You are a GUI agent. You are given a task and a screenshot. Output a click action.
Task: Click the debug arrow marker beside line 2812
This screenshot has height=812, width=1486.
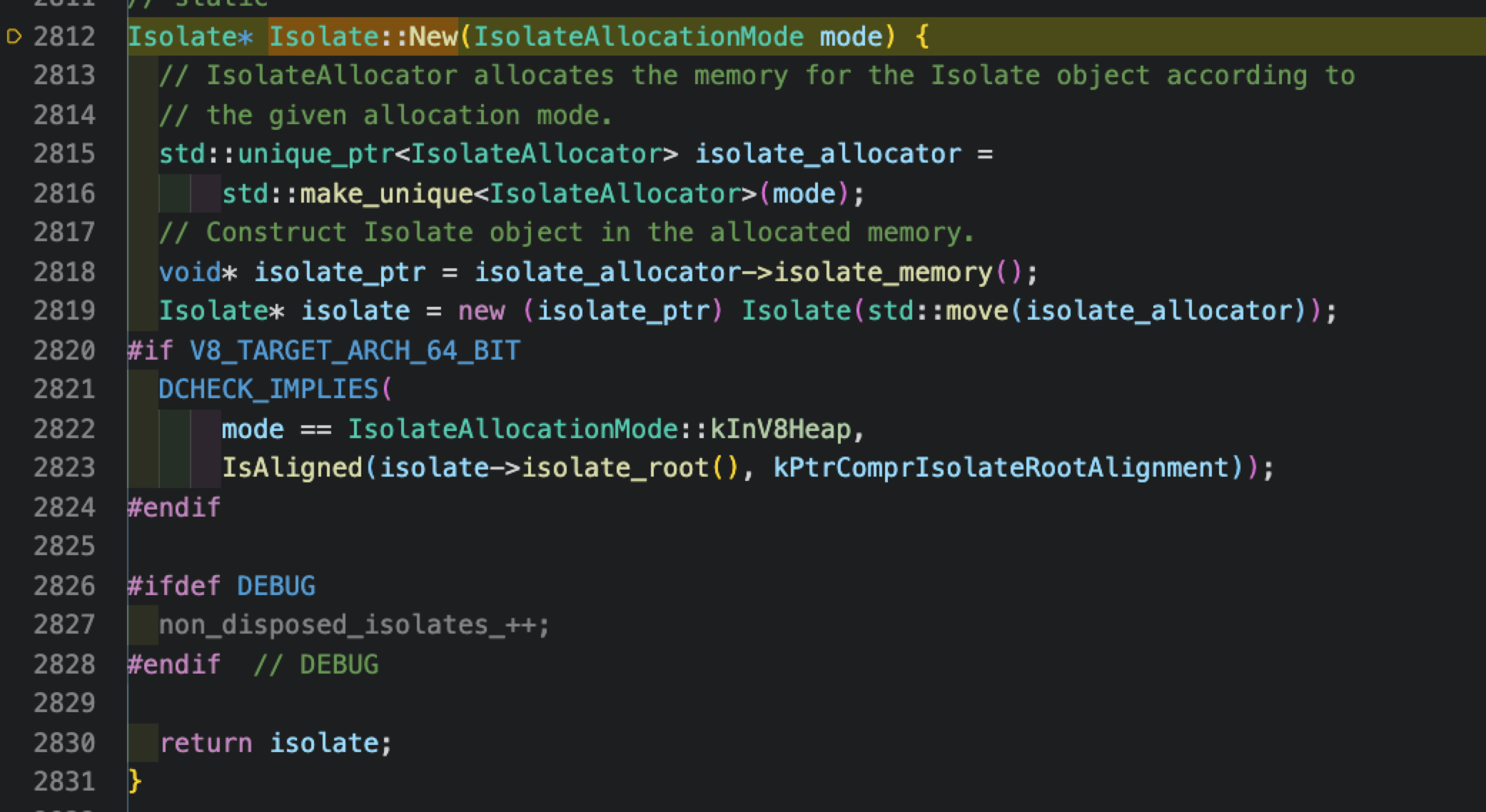(x=14, y=36)
